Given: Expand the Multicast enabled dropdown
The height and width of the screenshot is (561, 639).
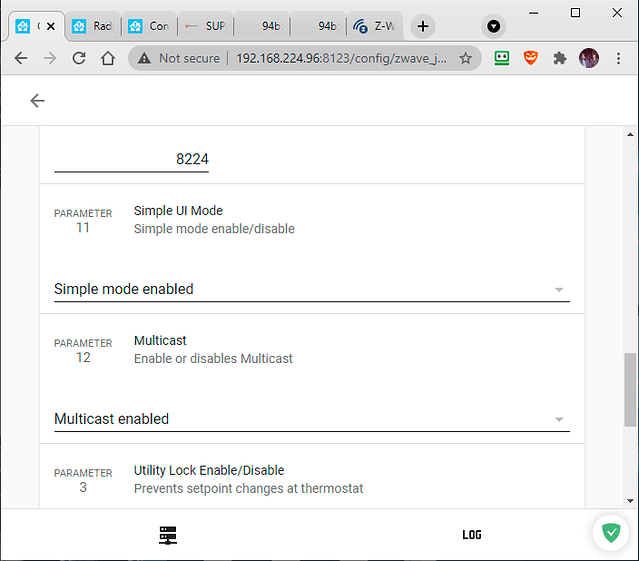Looking at the screenshot, I should [x=311, y=419].
